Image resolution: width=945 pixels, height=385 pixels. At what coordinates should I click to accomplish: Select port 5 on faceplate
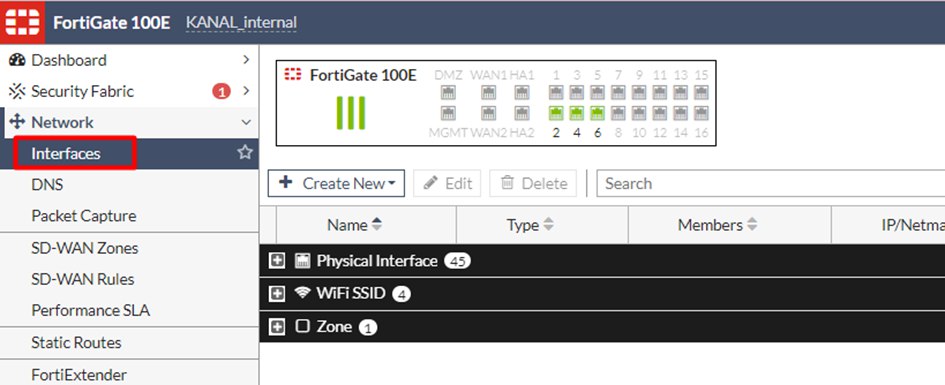point(597,92)
